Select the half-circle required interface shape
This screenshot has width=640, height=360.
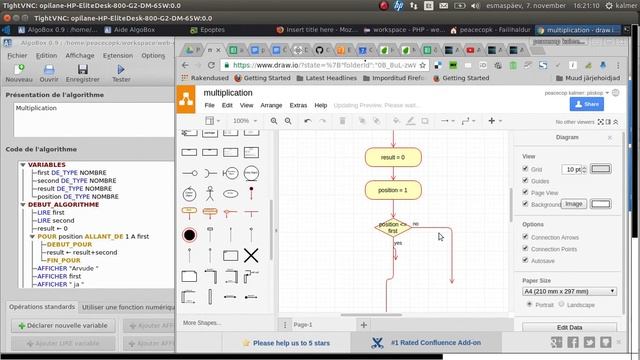pos(210,173)
